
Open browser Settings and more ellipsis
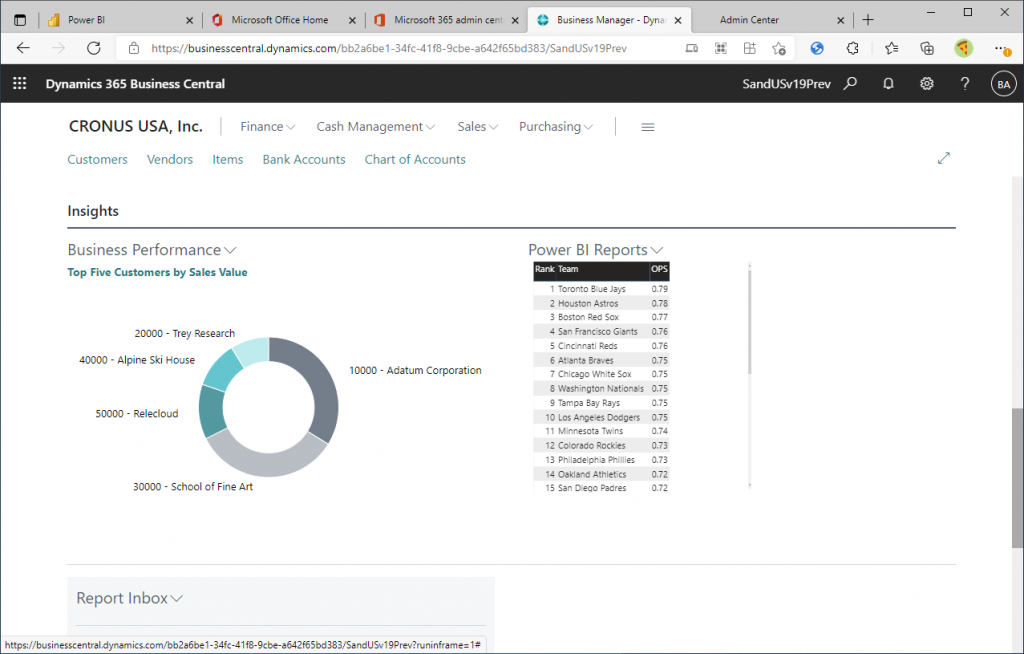1002,48
